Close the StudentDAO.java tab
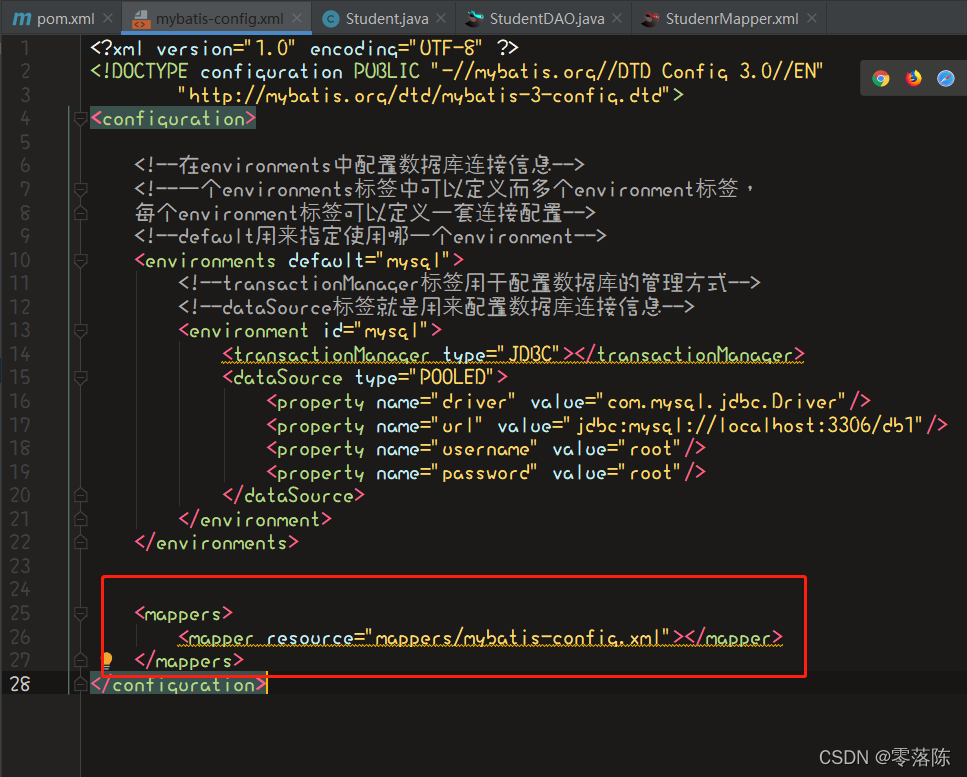The height and width of the screenshot is (777, 967). coord(617,18)
